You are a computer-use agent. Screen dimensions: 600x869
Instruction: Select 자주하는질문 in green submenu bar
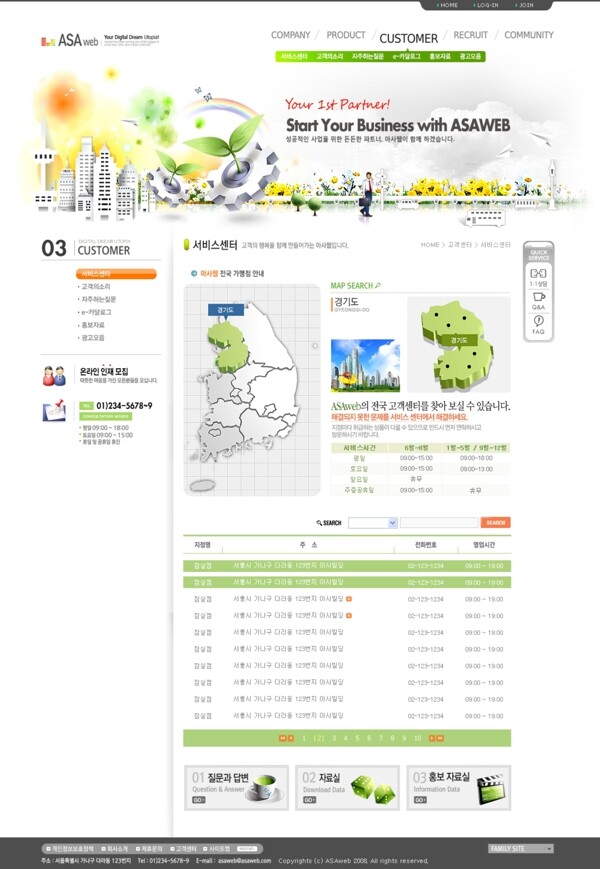(367, 57)
